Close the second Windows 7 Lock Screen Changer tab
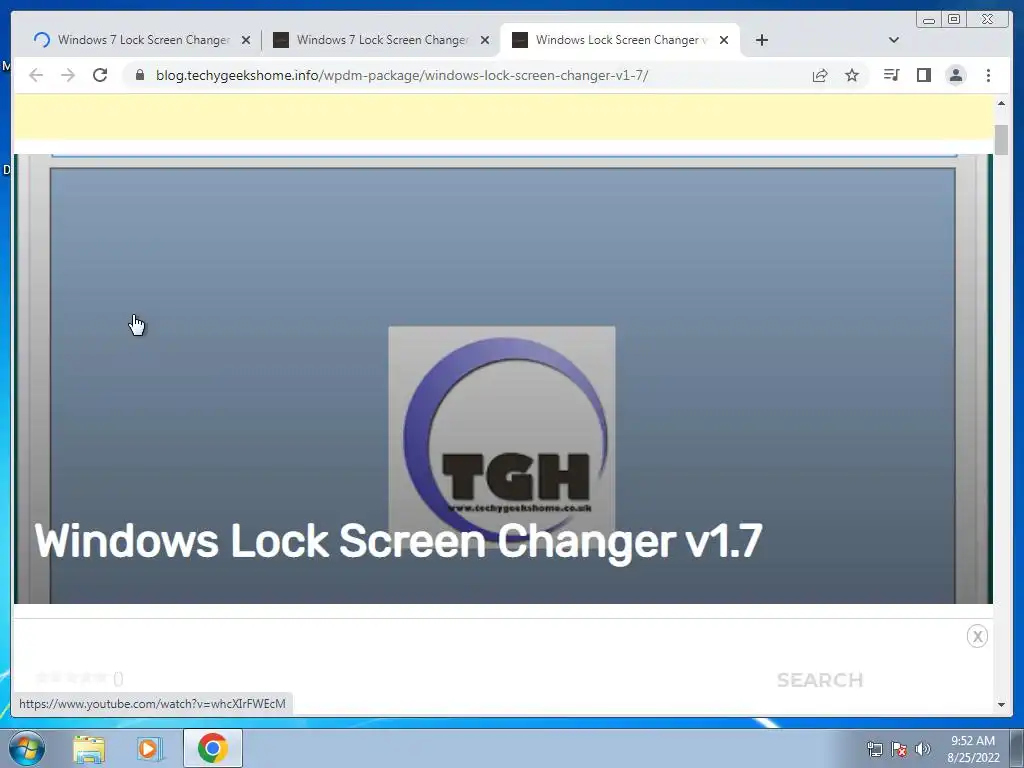 [485, 40]
